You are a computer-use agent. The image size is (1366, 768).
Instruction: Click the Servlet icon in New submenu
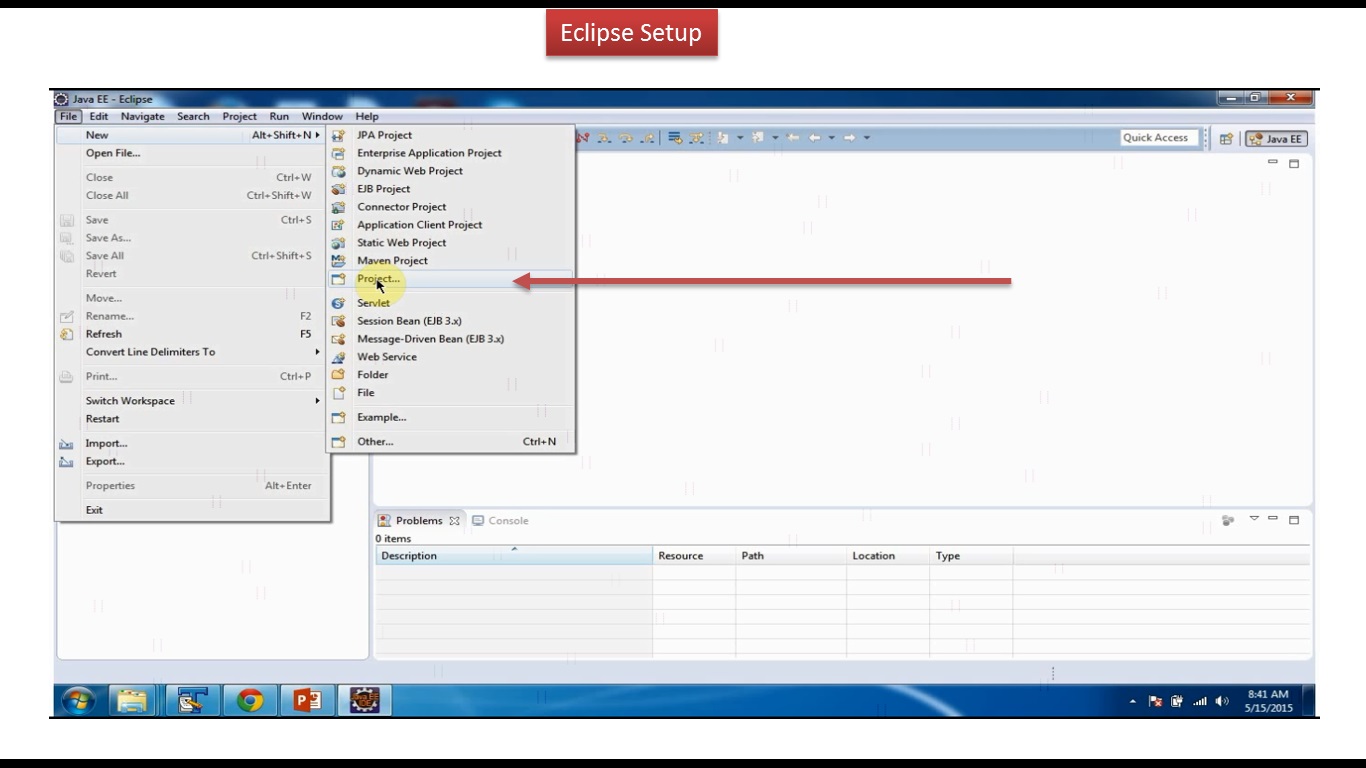pos(338,303)
